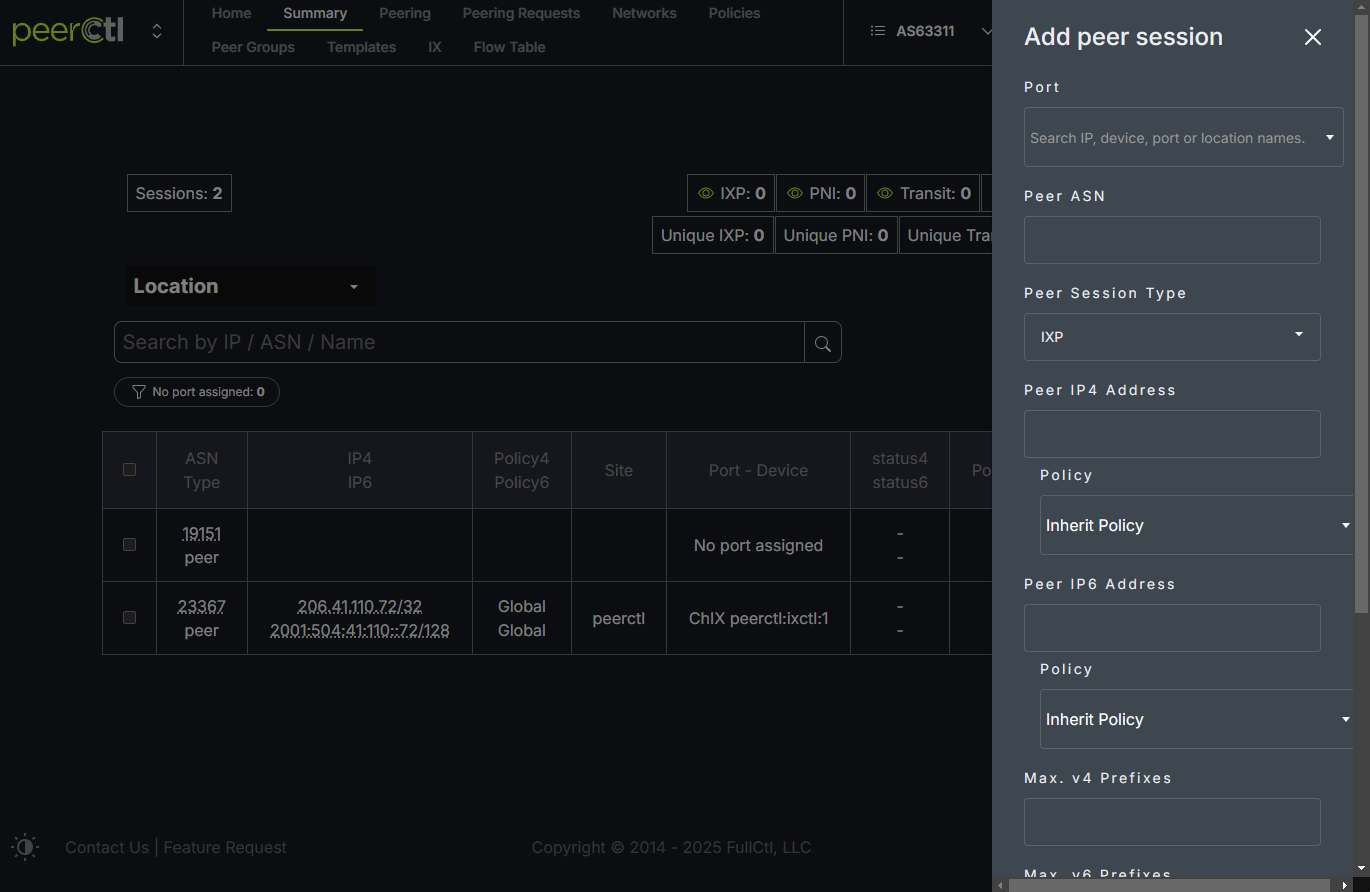This screenshot has height=892, width=1370.
Task: Click the search magnifier icon button
Action: 822,343
